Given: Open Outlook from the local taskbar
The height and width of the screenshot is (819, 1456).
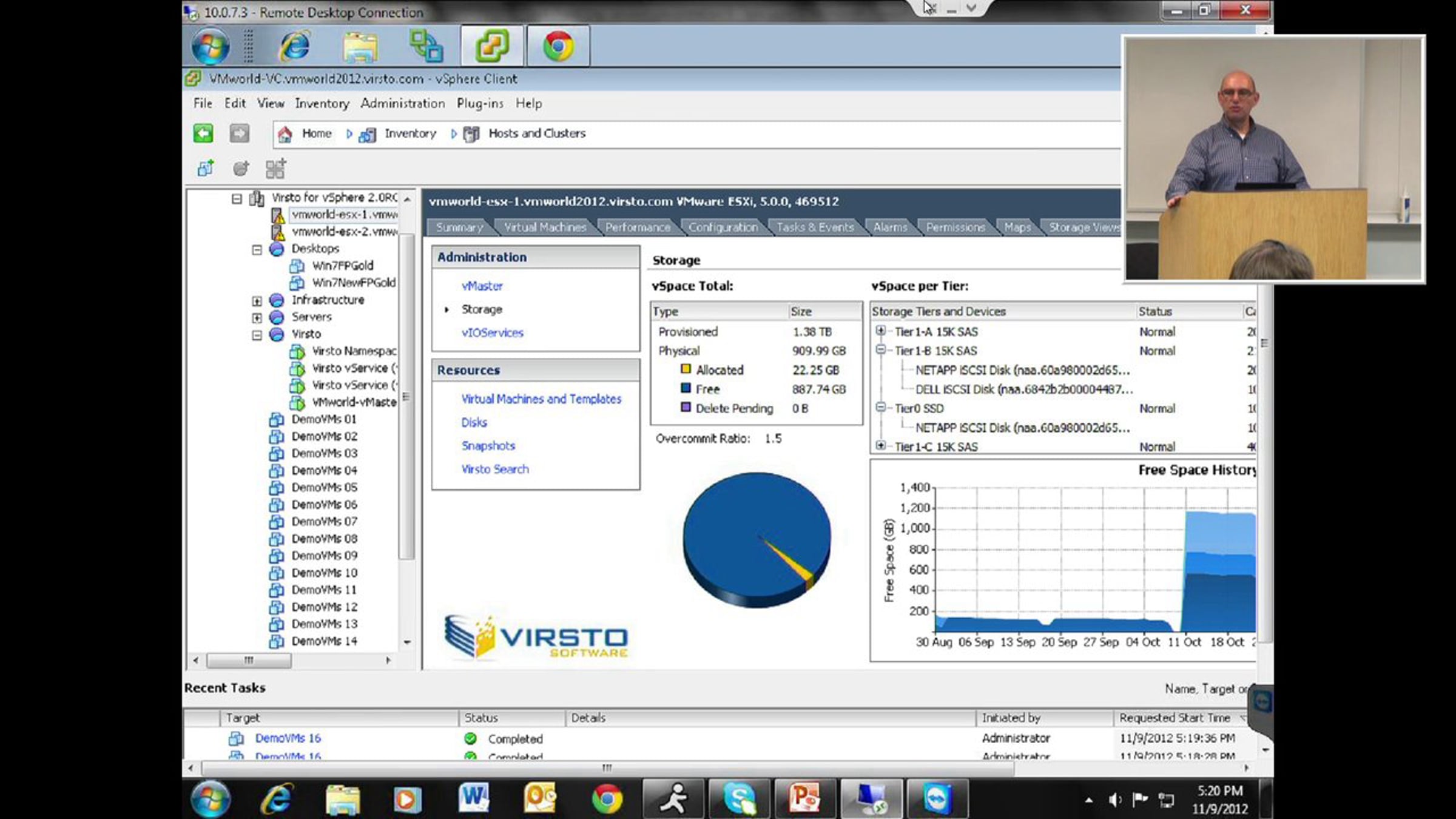Looking at the screenshot, I should (539, 798).
